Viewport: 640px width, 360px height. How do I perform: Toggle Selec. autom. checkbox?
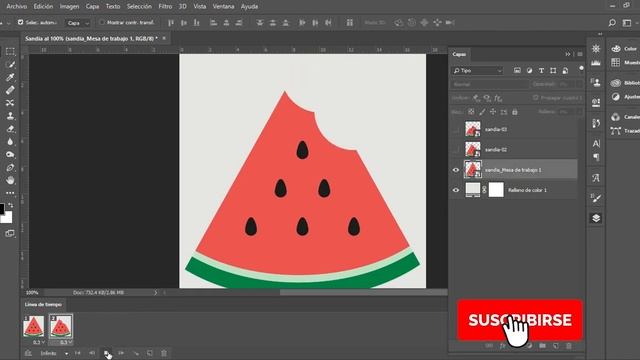pyautogui.click(x=20, y=22)
